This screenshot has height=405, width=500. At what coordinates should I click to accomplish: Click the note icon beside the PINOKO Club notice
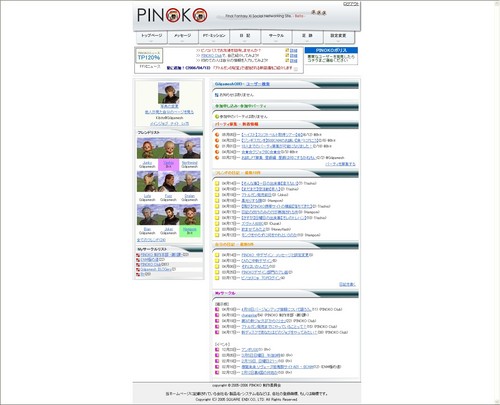click(x=287, y=56)
